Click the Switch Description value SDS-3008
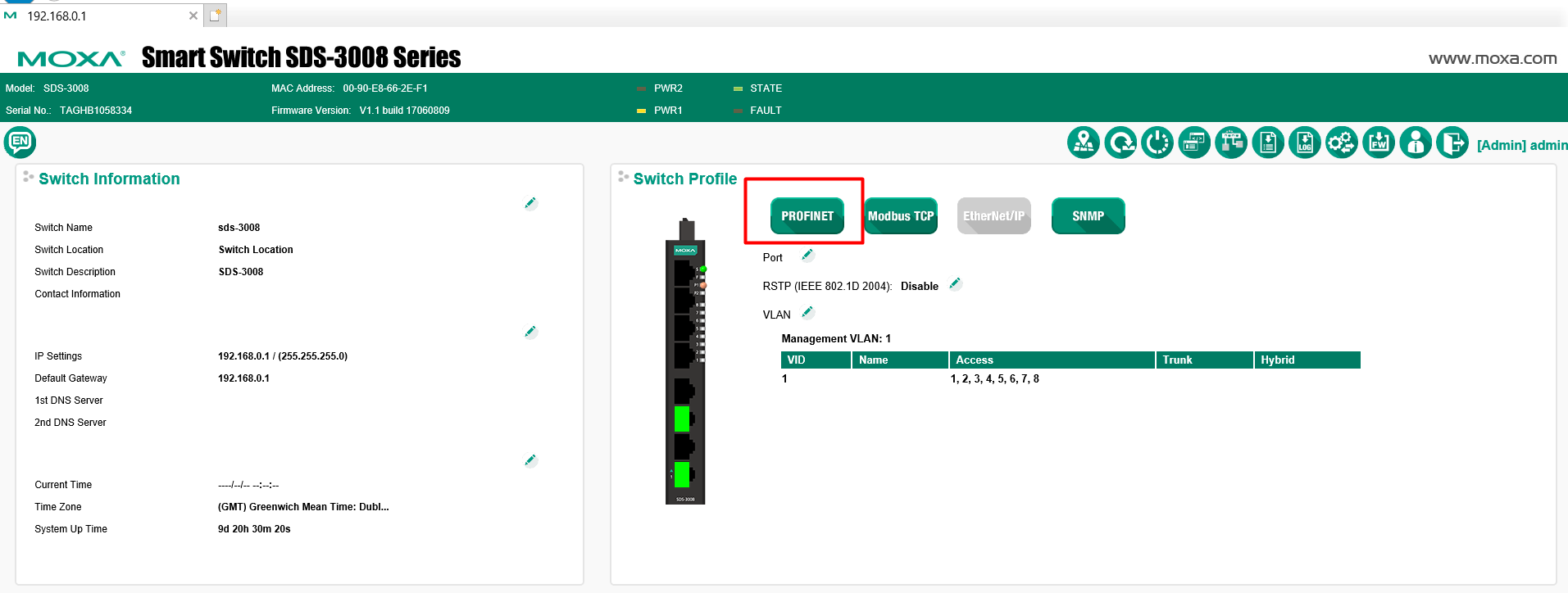The image size is (1568, 593). (x=241, y=272)
